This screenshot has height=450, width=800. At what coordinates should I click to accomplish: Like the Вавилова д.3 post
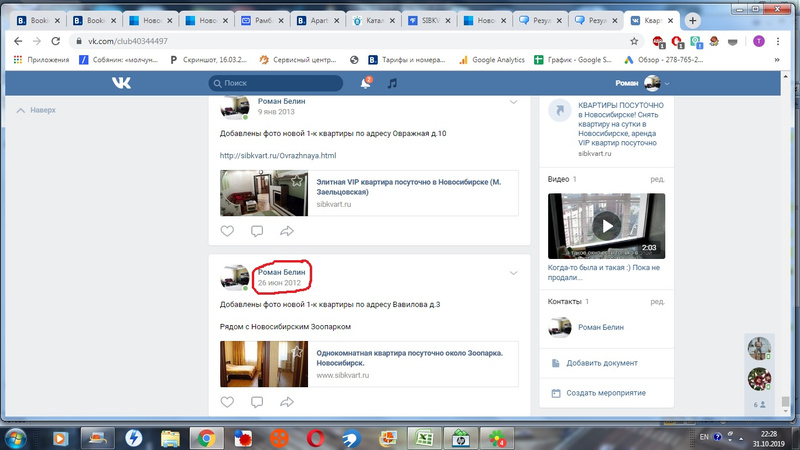tap(227, 402)
